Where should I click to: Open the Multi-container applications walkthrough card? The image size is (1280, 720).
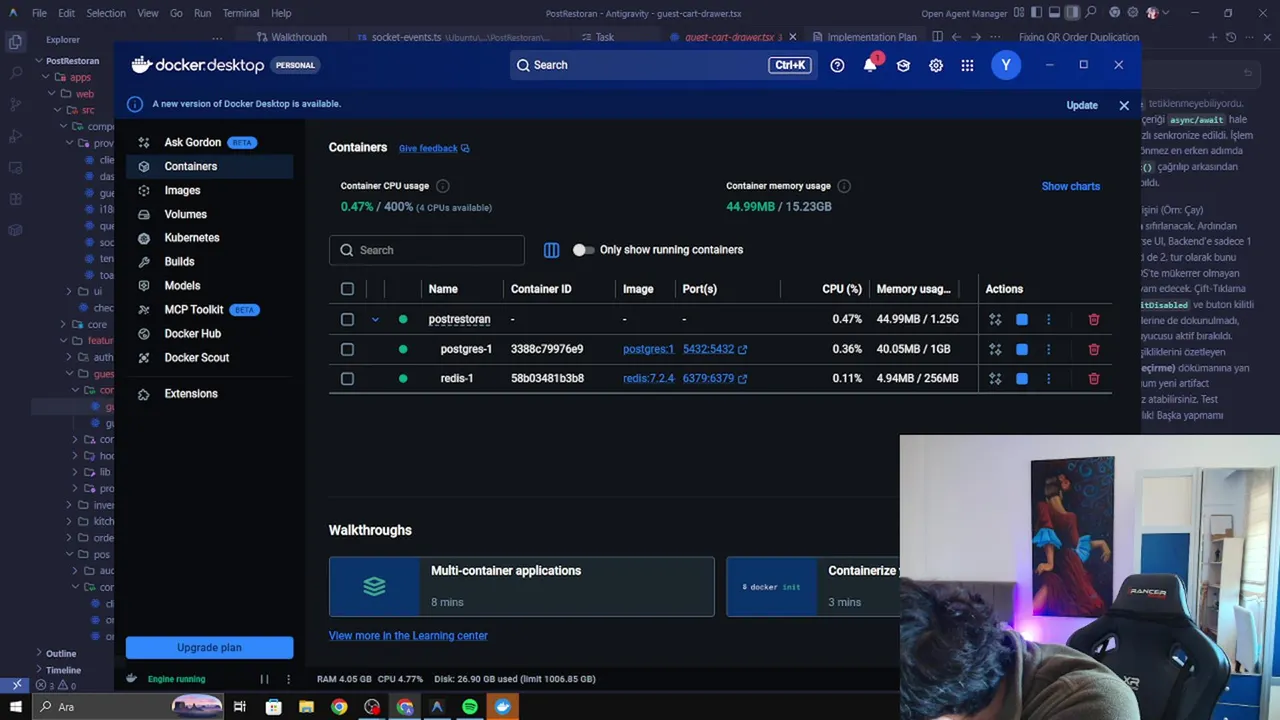(x=522, y=587)
